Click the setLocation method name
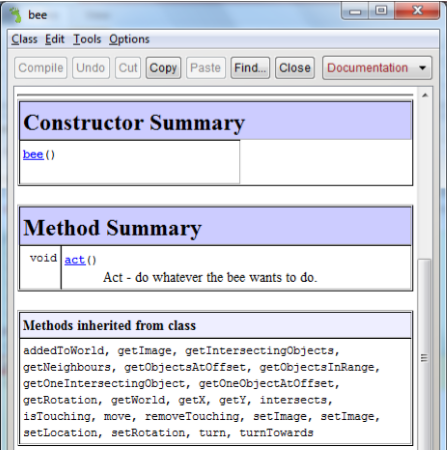This screenshot has width=448, height=450. tap(60, 433)
